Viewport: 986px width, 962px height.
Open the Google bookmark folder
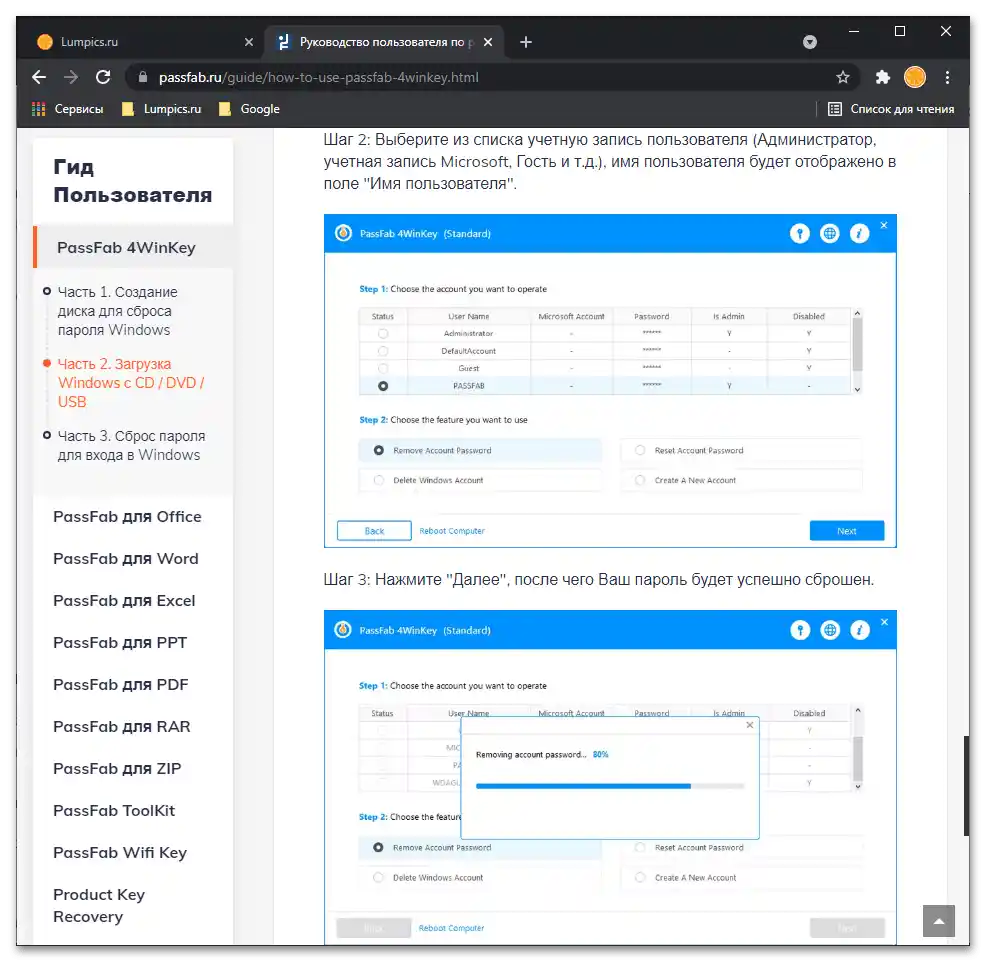[249, 109]
